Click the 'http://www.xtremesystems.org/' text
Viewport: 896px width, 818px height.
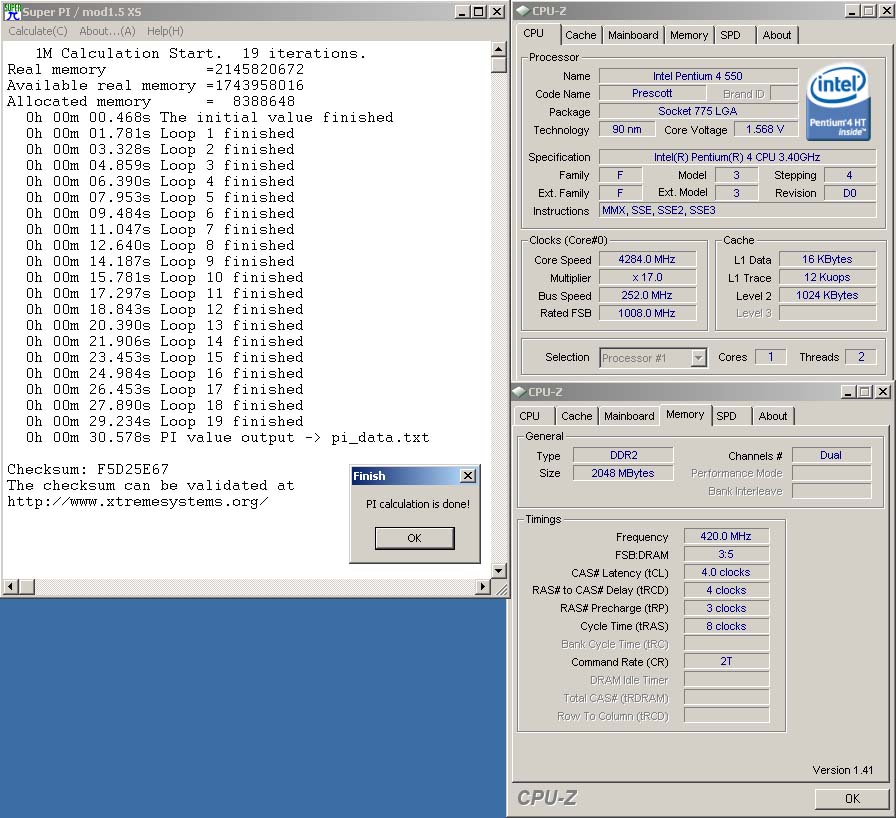138,502
